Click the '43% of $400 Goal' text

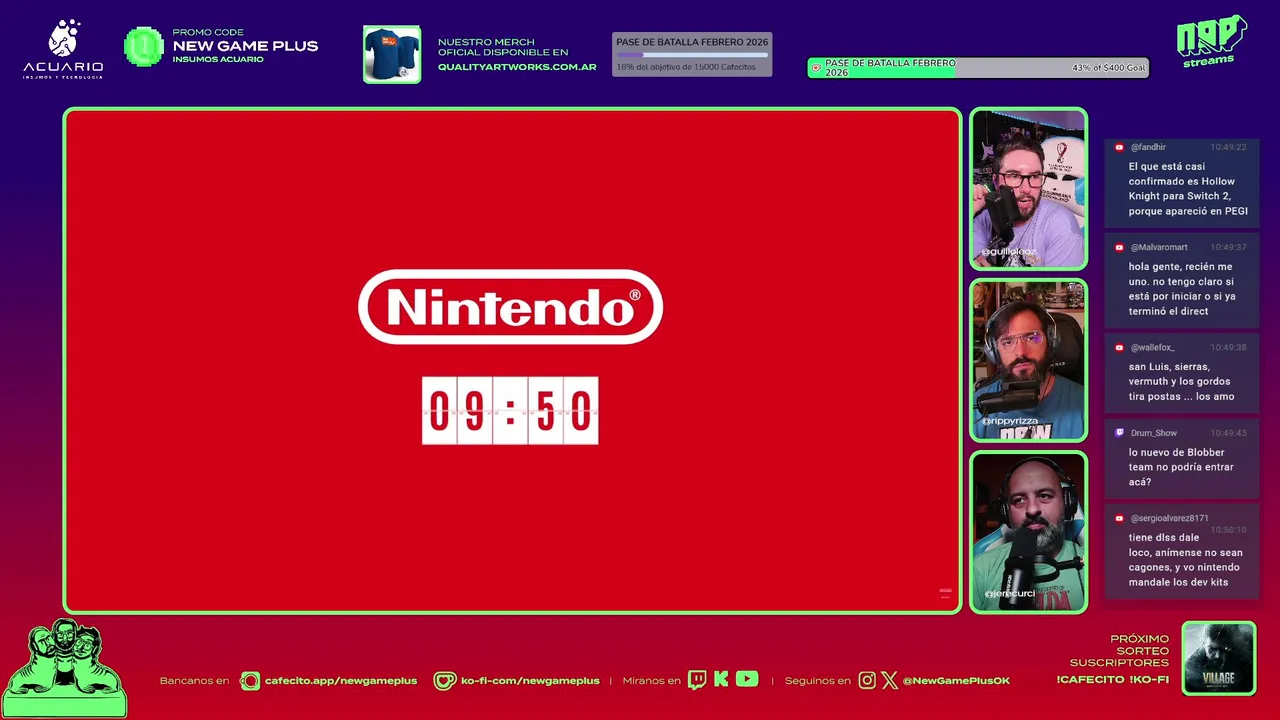[x=1109, y=68]
